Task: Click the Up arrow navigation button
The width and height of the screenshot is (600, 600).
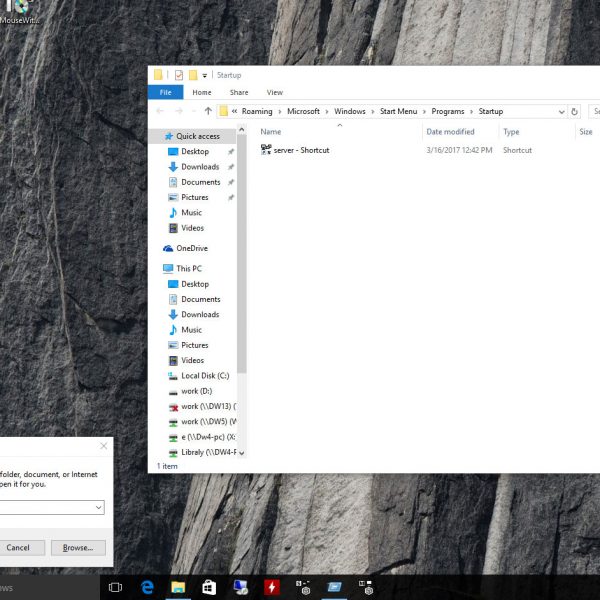Action: (208, 111)
